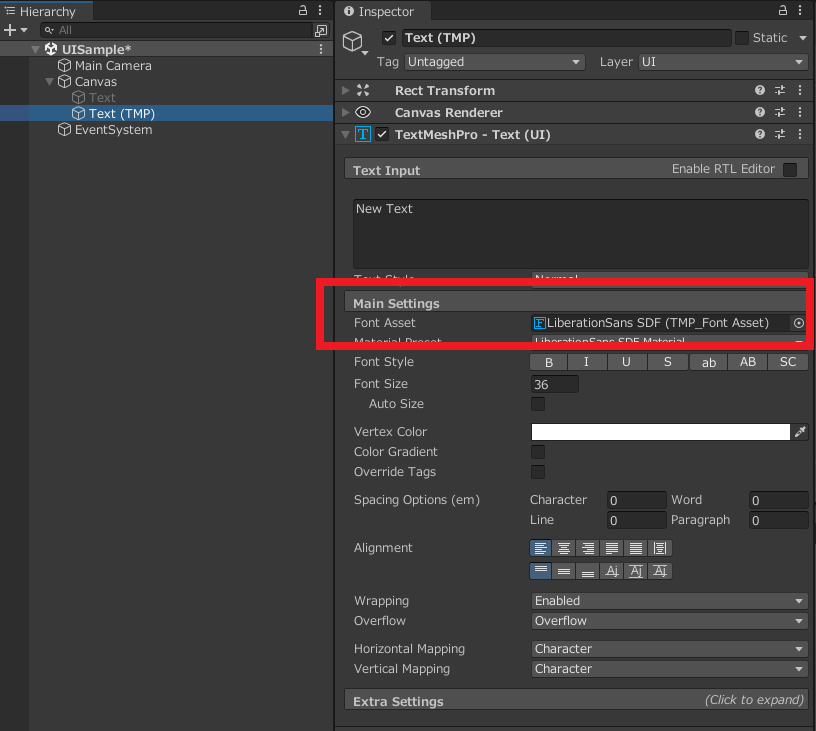Set vertical alignment to bottom
Viewport: 816px width, 731px height.
click(588, 571)
